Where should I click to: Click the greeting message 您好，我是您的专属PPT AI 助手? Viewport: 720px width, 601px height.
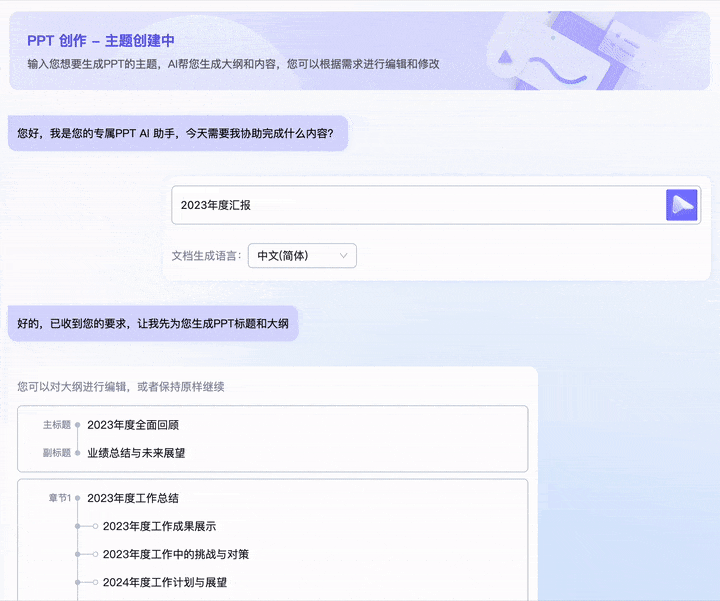click(x=178, y=133)
